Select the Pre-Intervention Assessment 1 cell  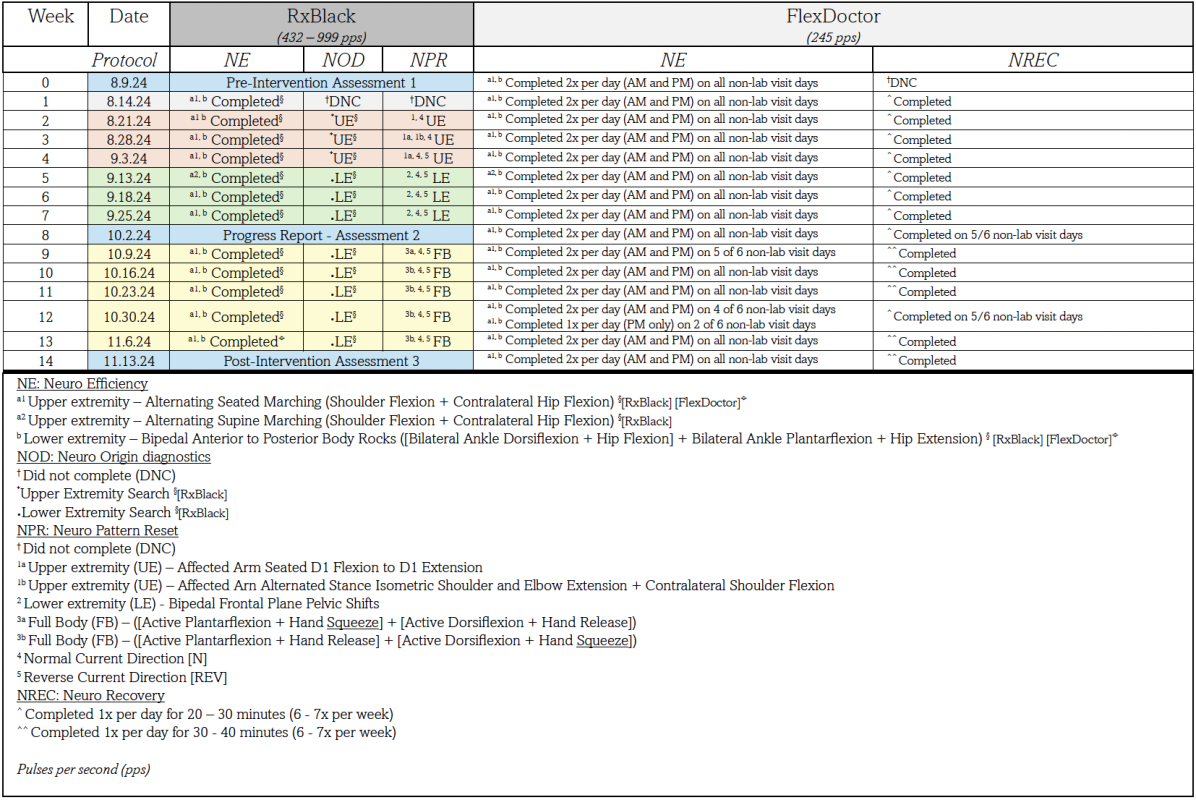pyautogui.click(x=320, y=83)
